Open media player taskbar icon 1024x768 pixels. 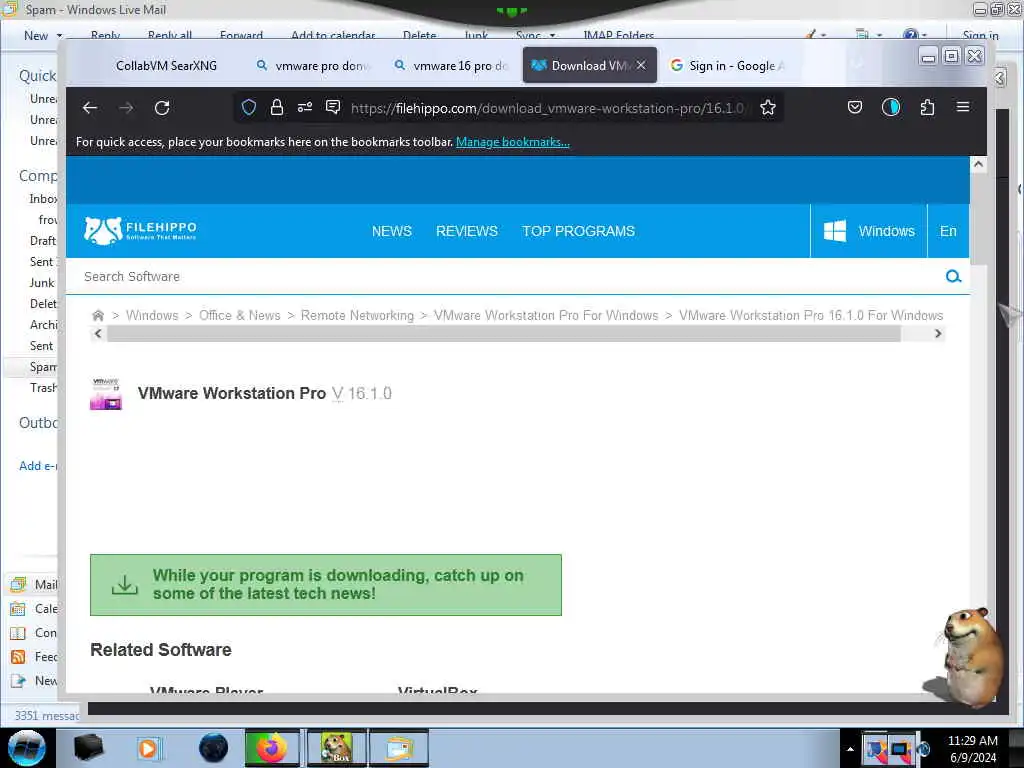coord(148,748)
